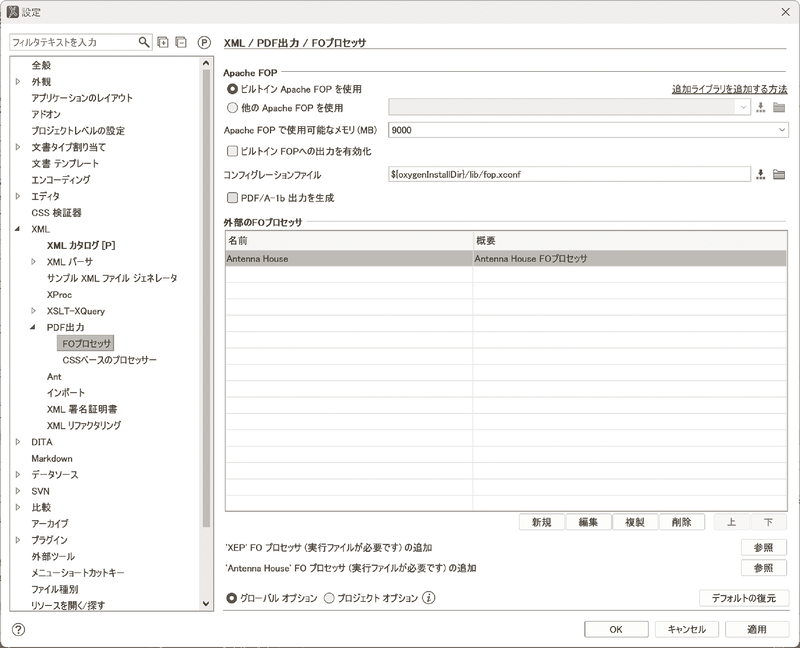Expand the エディタ tree node

tap(18, 196)
